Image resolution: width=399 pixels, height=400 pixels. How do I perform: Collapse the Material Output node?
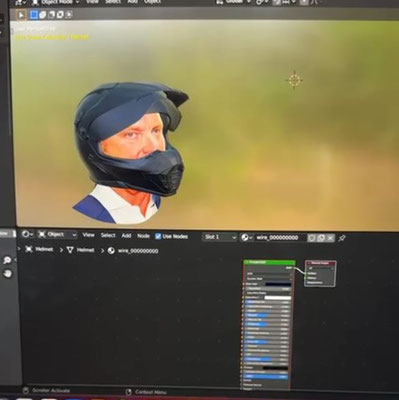[x=308, y=263]
